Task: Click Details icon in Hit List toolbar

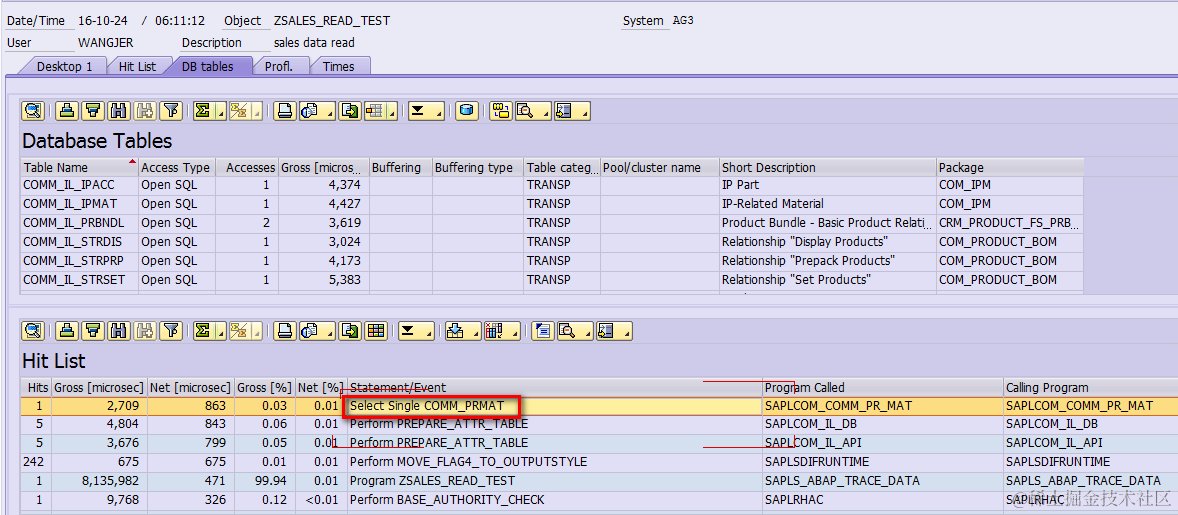Action: click(x=32, y=330)
